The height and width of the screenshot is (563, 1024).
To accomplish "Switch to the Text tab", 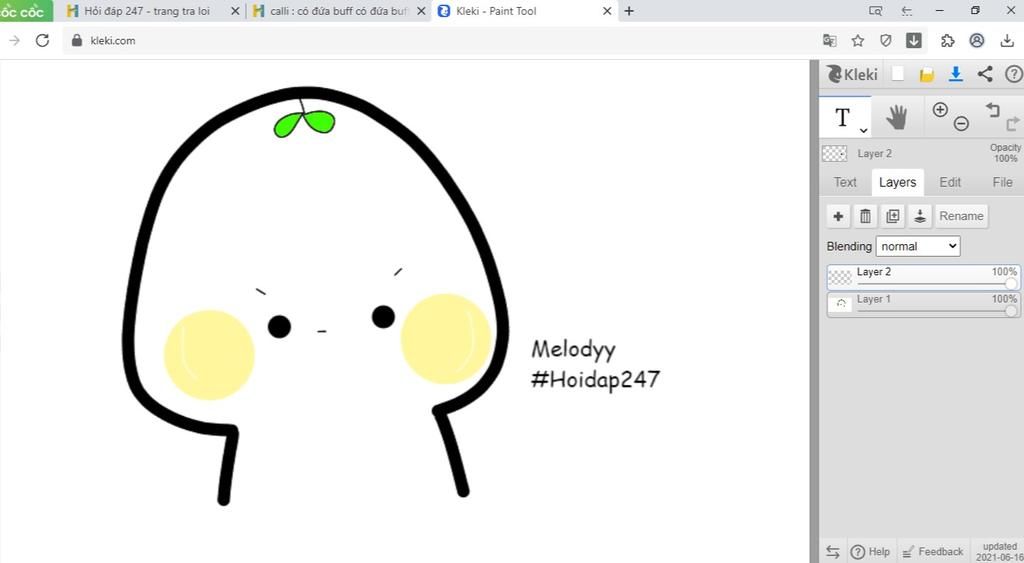I will point(844,182).
